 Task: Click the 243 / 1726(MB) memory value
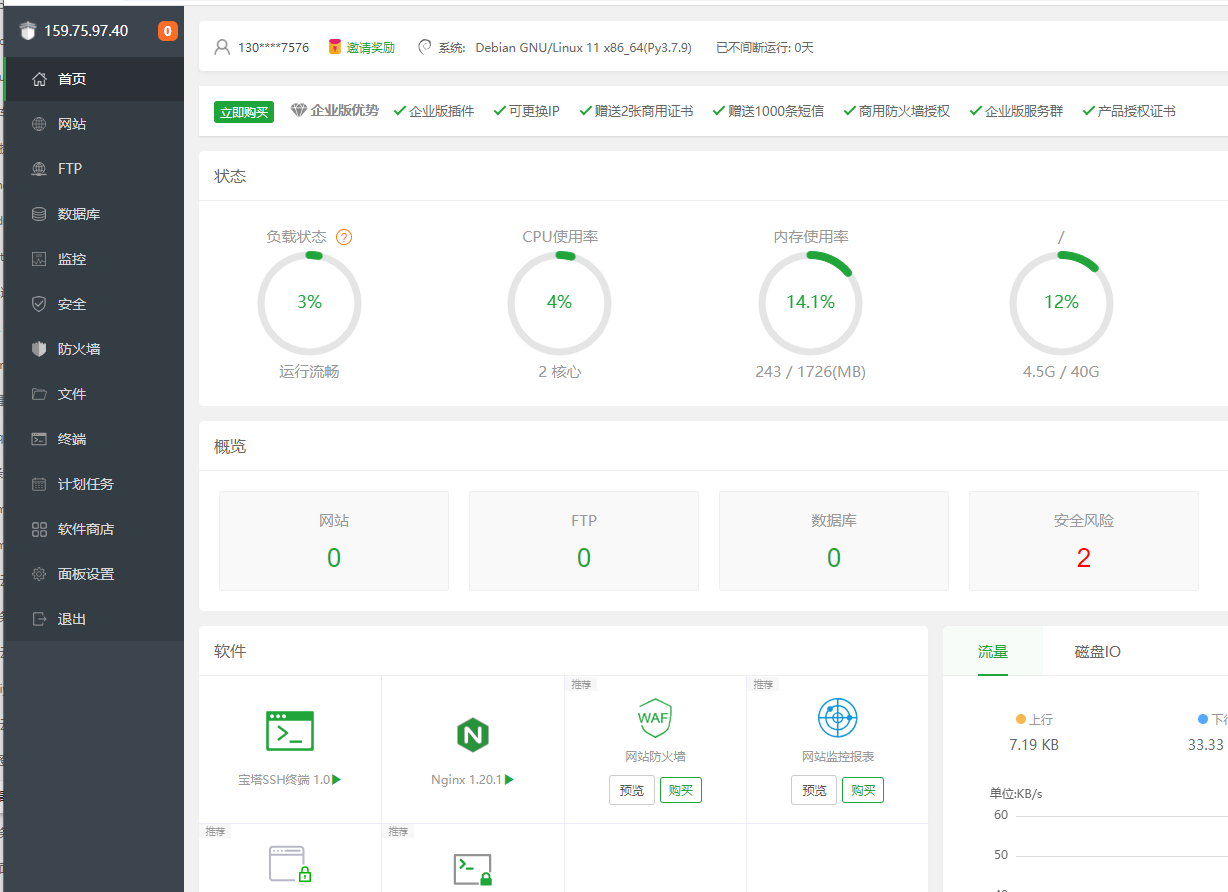pos(810,372)
